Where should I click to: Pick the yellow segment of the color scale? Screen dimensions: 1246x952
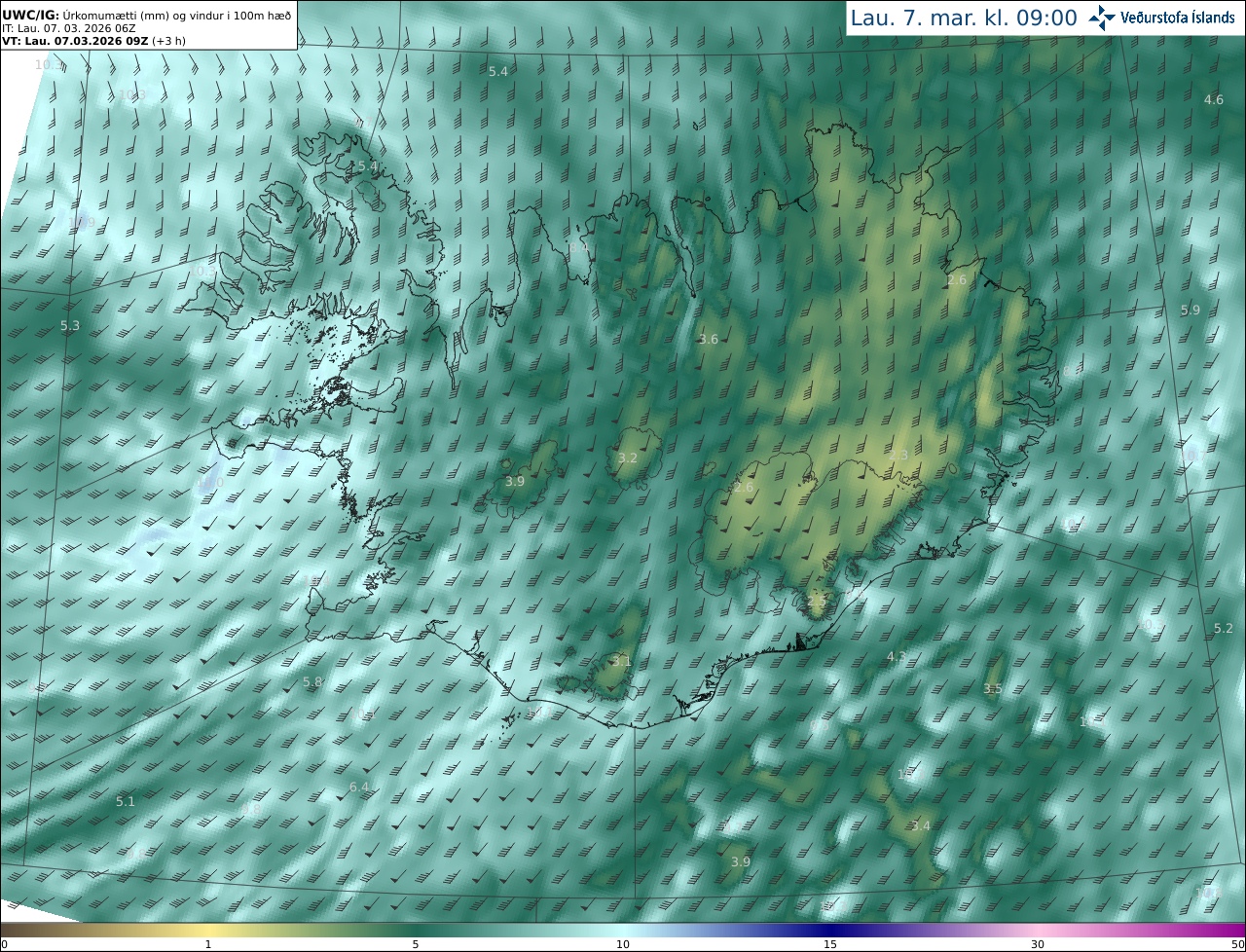[208, 930]
